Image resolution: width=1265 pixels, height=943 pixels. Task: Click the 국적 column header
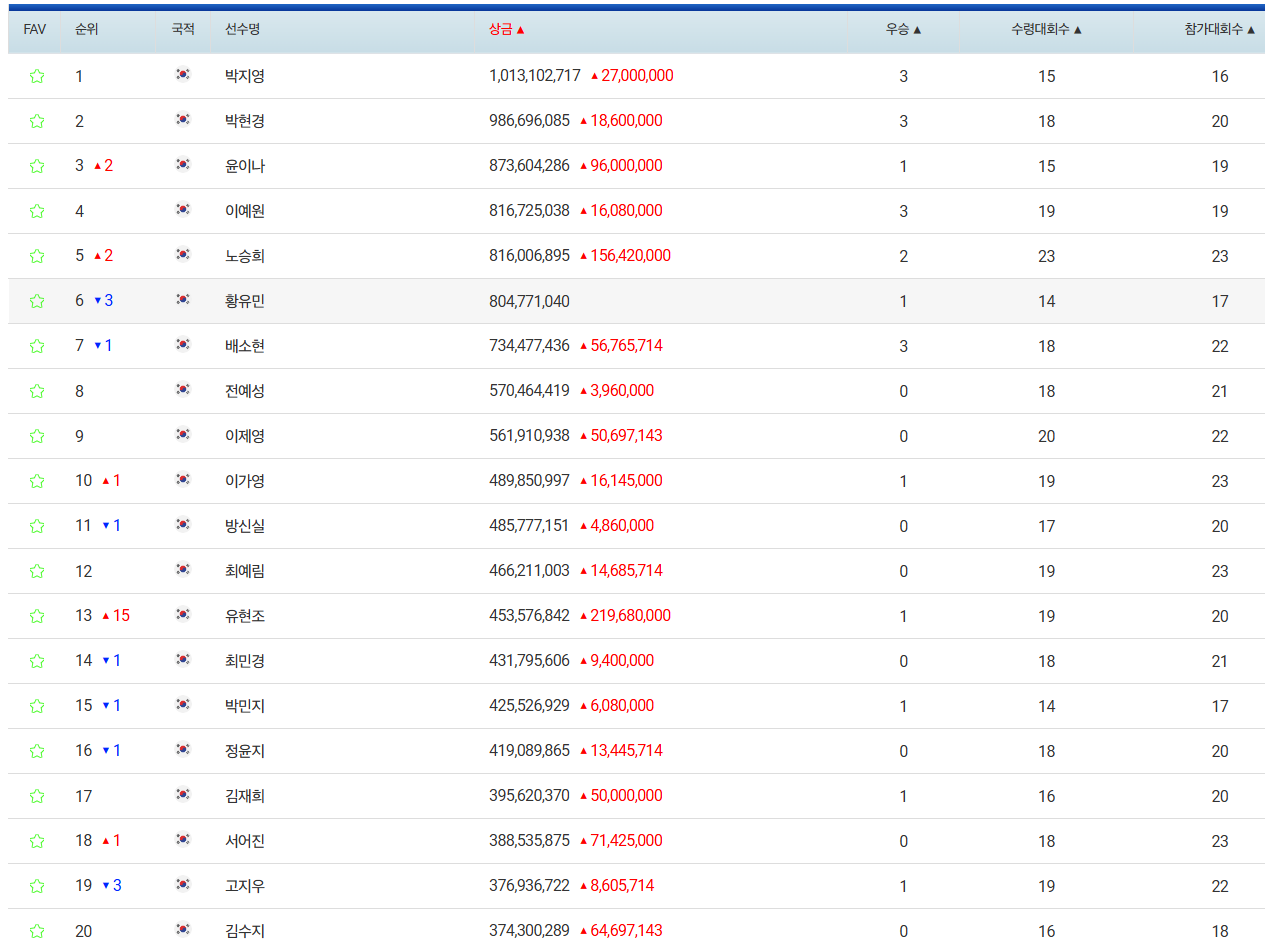coord(182,30)
